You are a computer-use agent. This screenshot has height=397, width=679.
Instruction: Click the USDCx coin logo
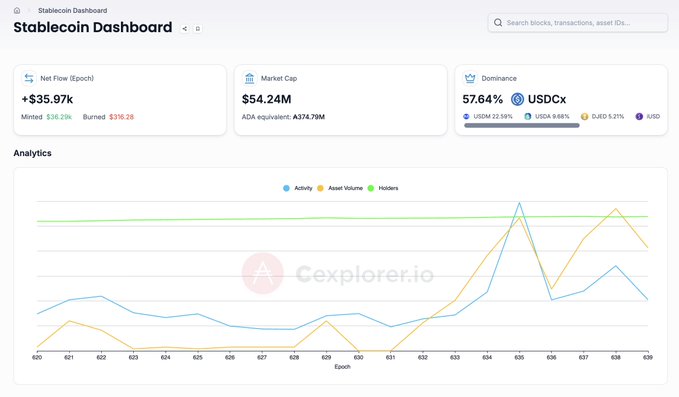[x=517, y=99]
